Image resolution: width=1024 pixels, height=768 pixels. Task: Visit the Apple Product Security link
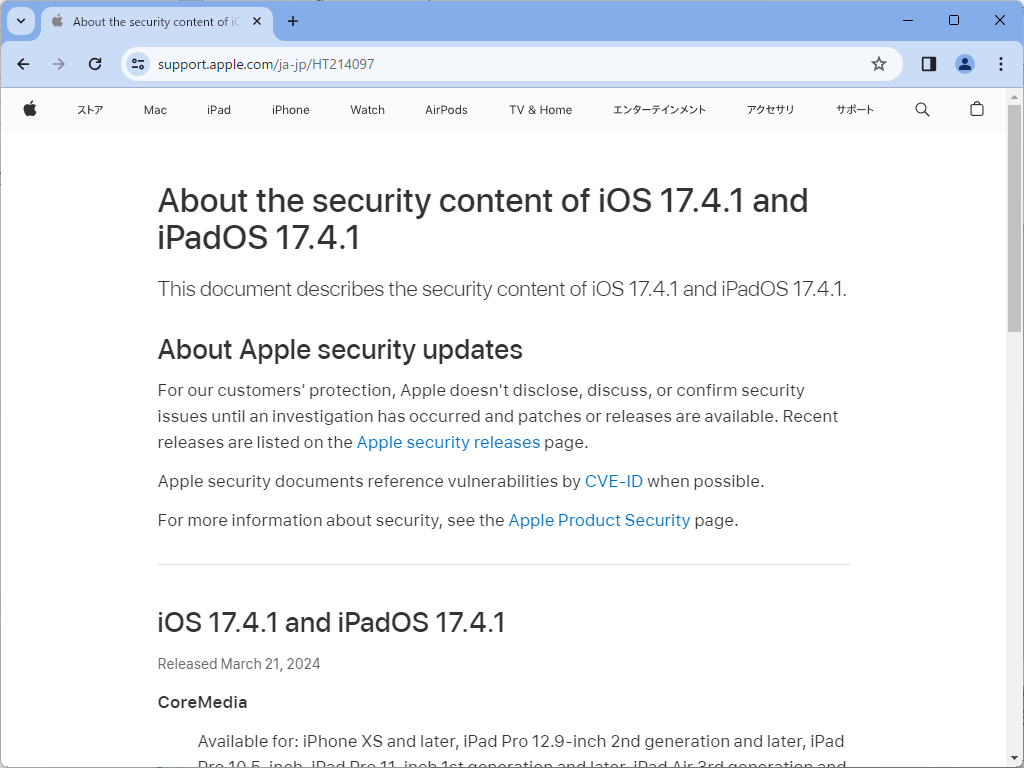599,520
